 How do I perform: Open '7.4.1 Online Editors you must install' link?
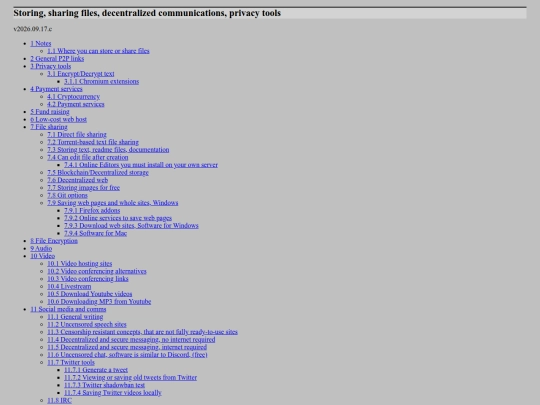(141, 165)
